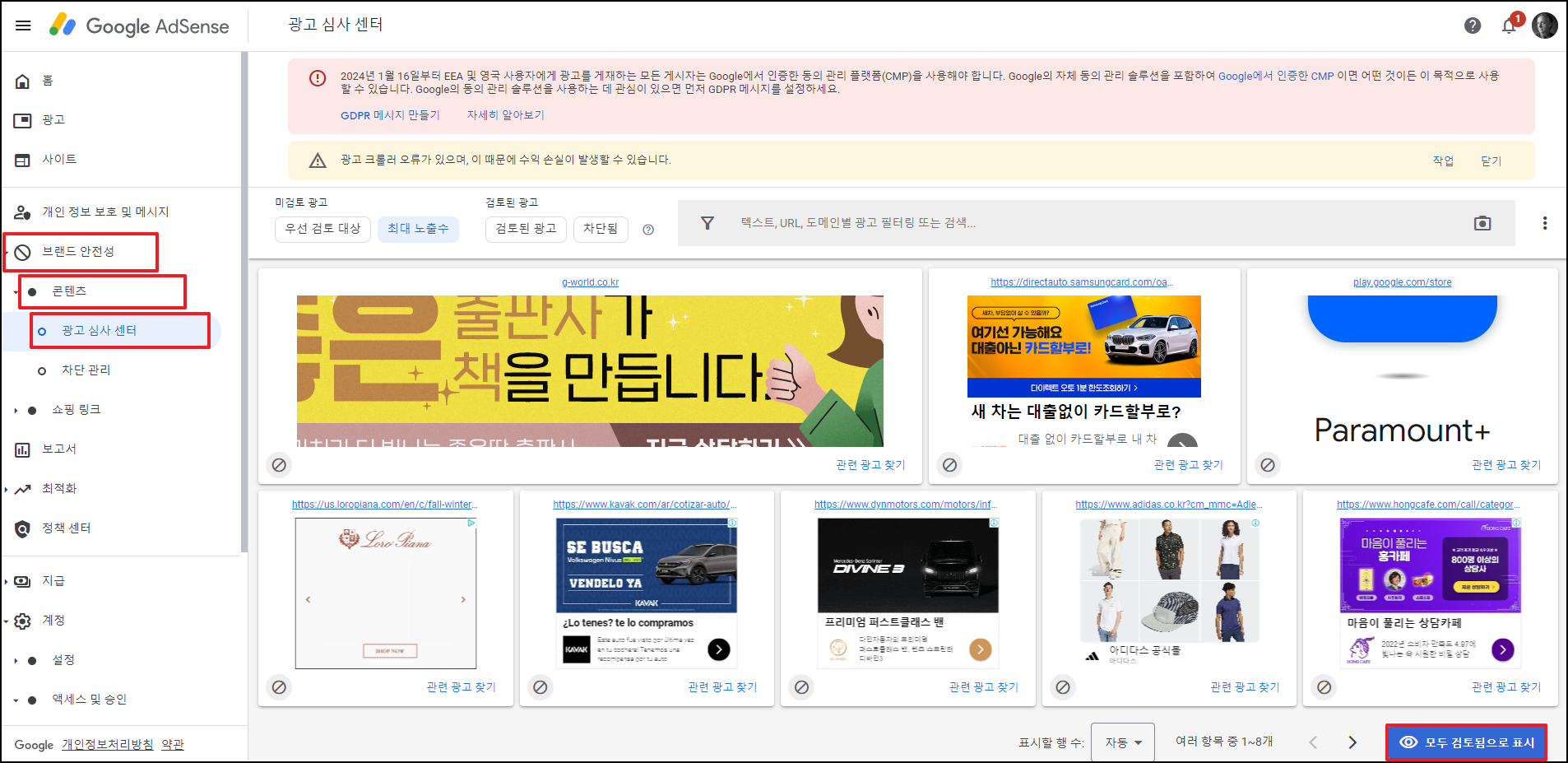Open 정책 센터 in the sidebar
The height and width of the screenshot is (763, 1568).
(x=67, y=528)
